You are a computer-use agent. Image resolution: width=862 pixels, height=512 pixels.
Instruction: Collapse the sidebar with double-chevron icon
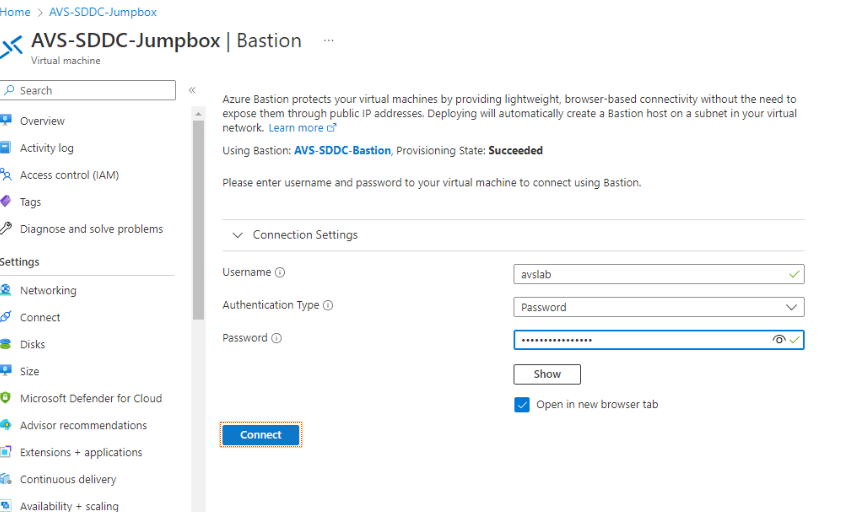192,90
